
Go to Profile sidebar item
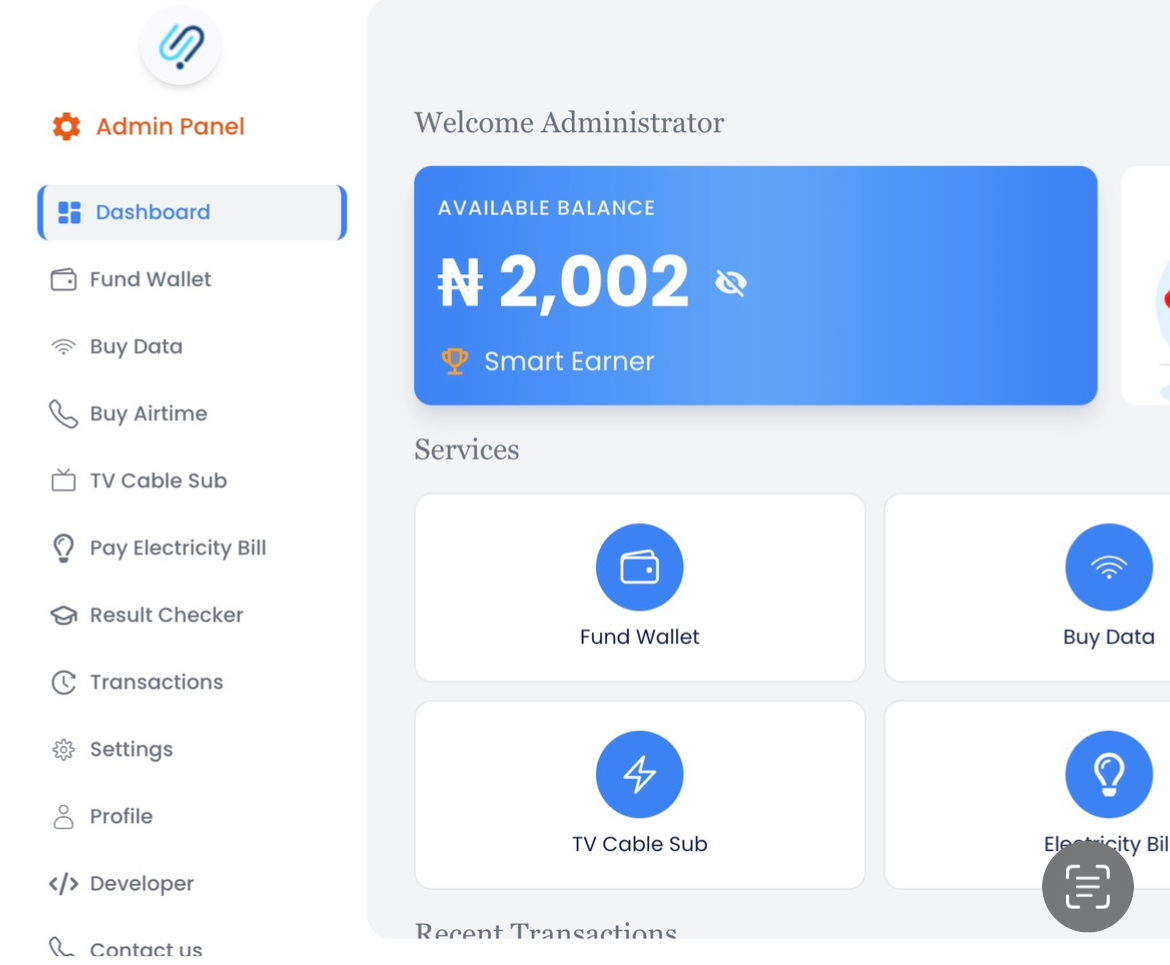pyautogui.click(x=121, y=816)
